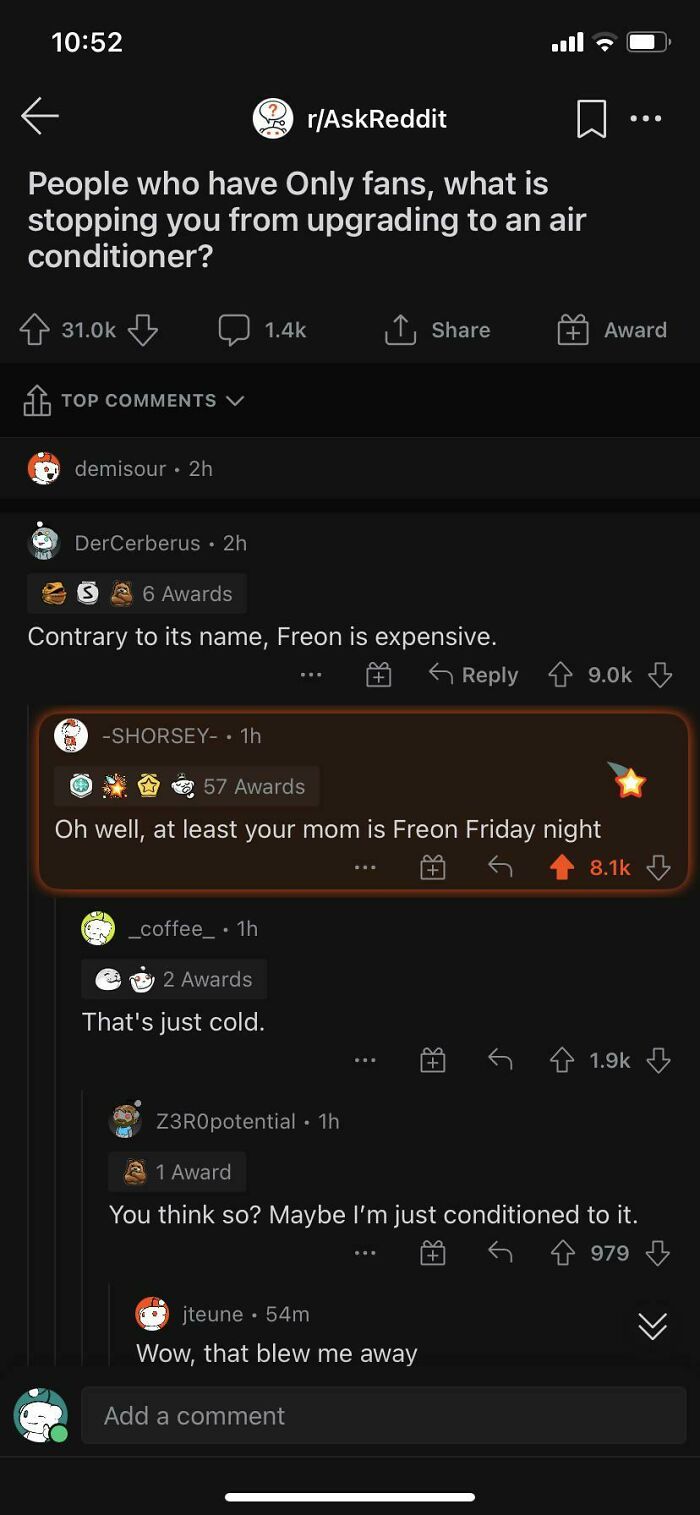Open the overflow menu for the post
The image size is (700, 1515).
click(647, 118)
